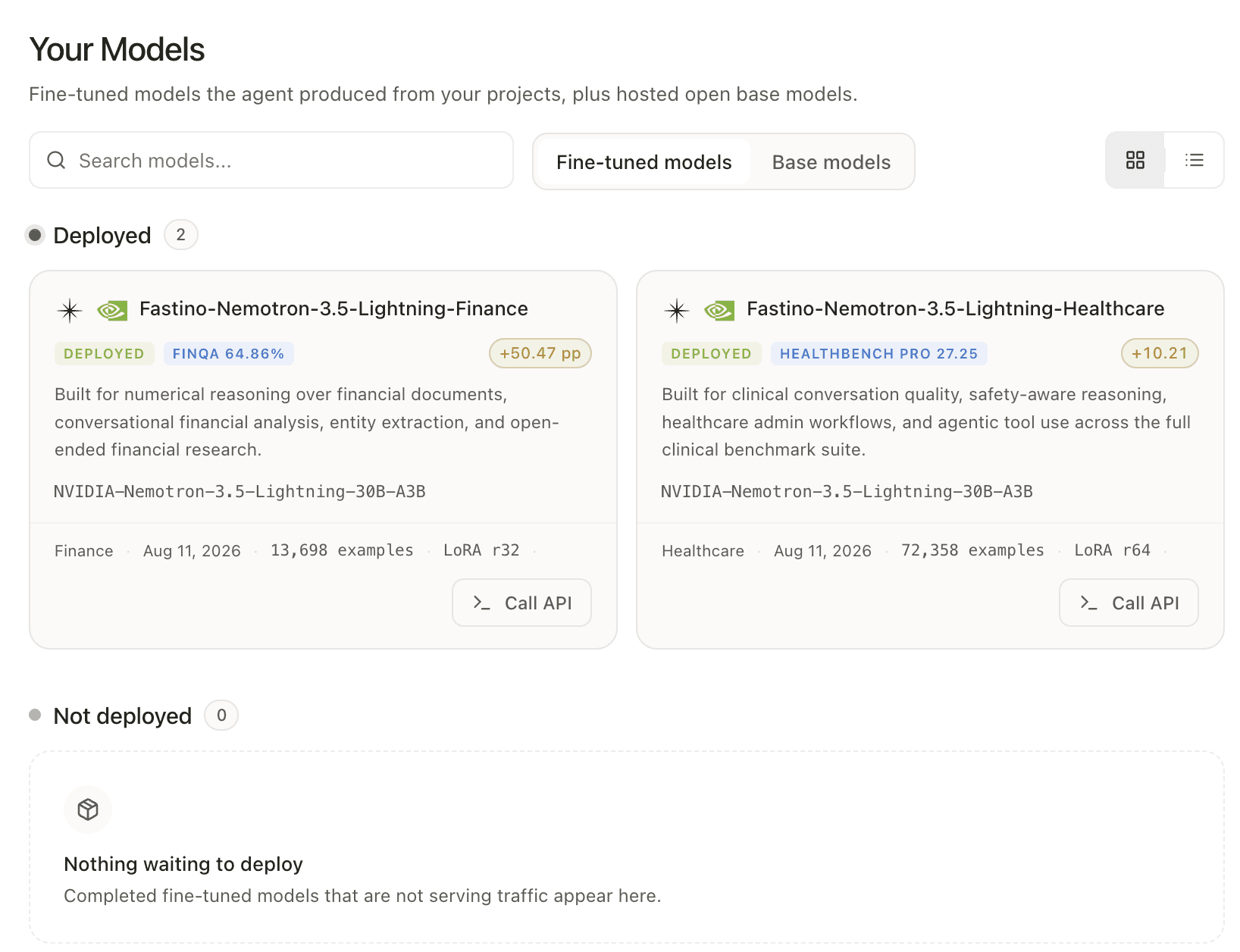This screenshot has width=1240, height=952.
Task: Click the +10.21 improvement pill
Action: (x=1160, y=353)
